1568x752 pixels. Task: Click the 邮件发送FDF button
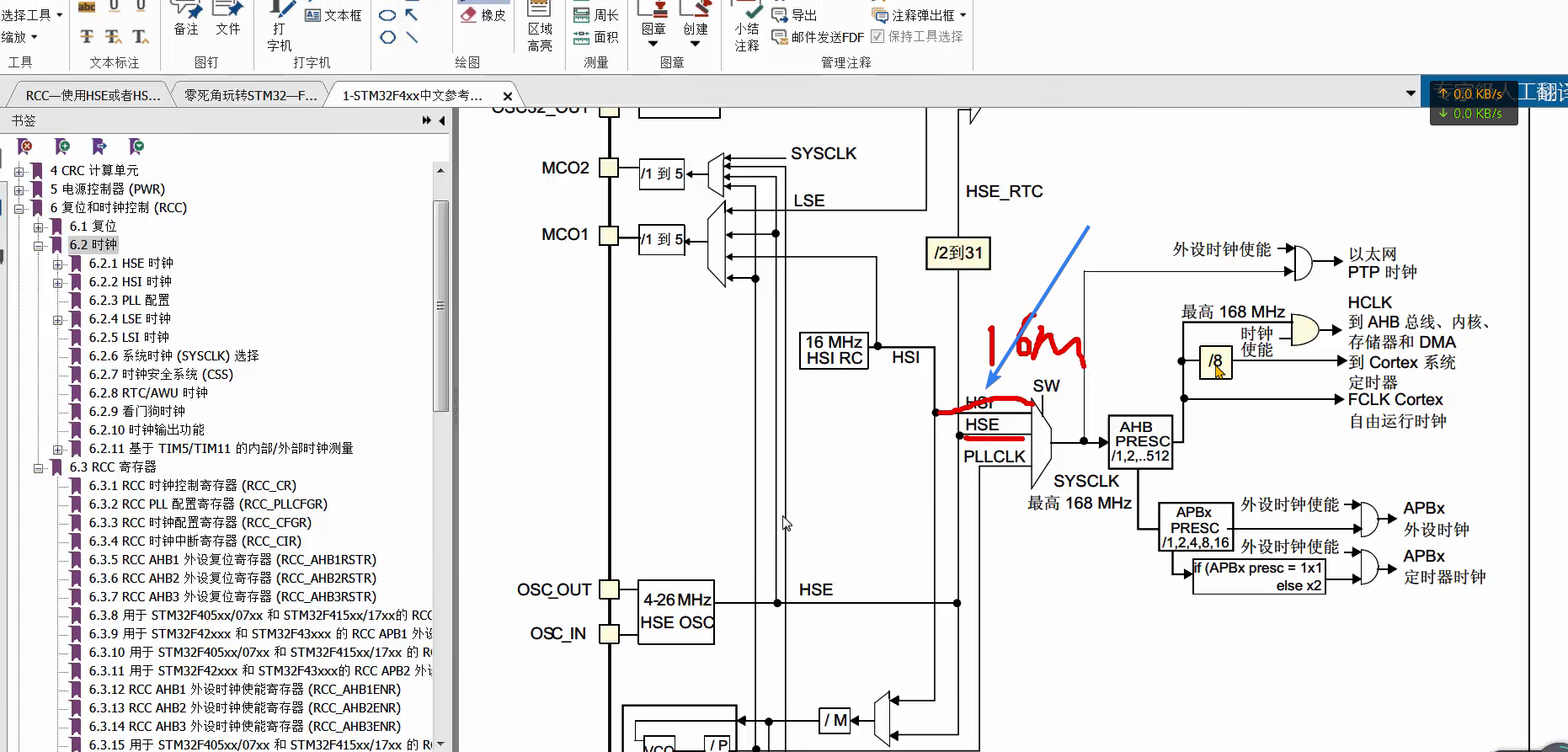tap(819, 37)
